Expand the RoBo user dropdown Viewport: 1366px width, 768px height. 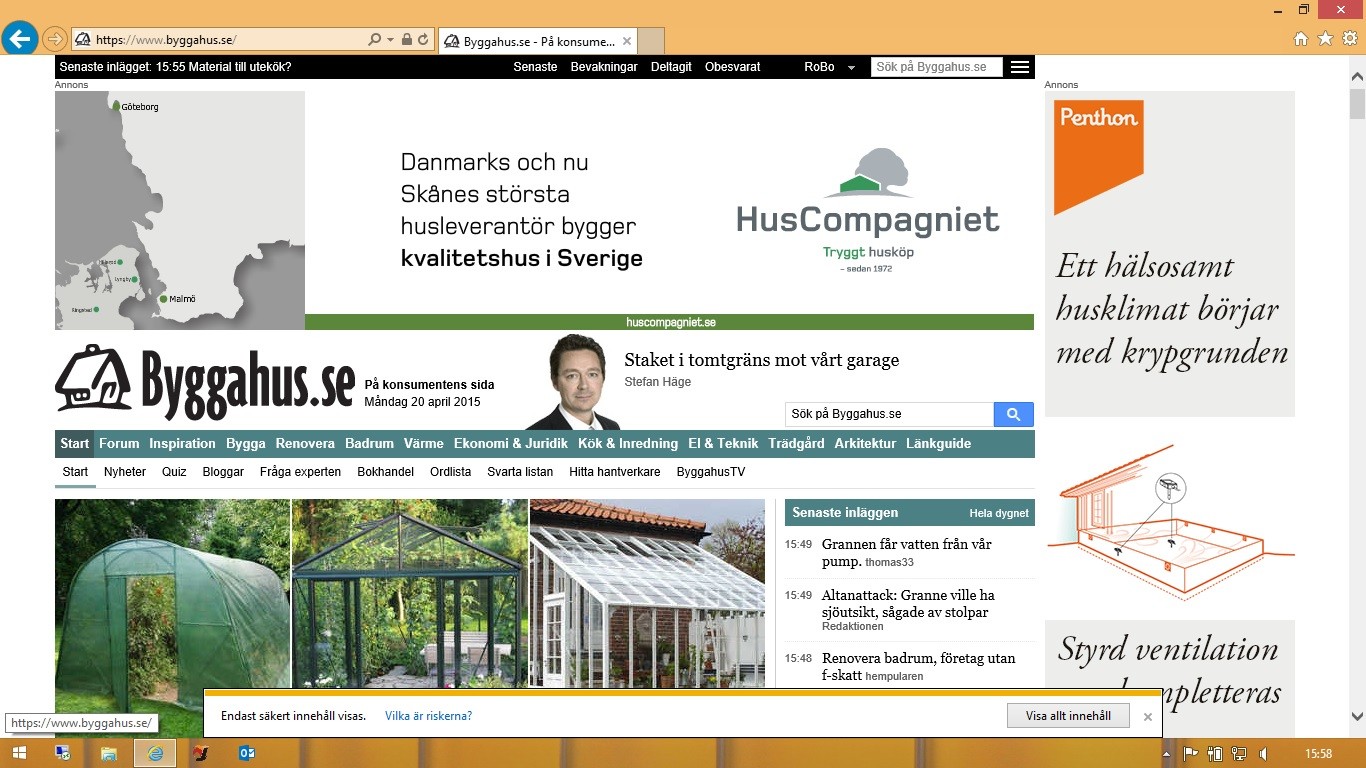click(x=851, y=68)
